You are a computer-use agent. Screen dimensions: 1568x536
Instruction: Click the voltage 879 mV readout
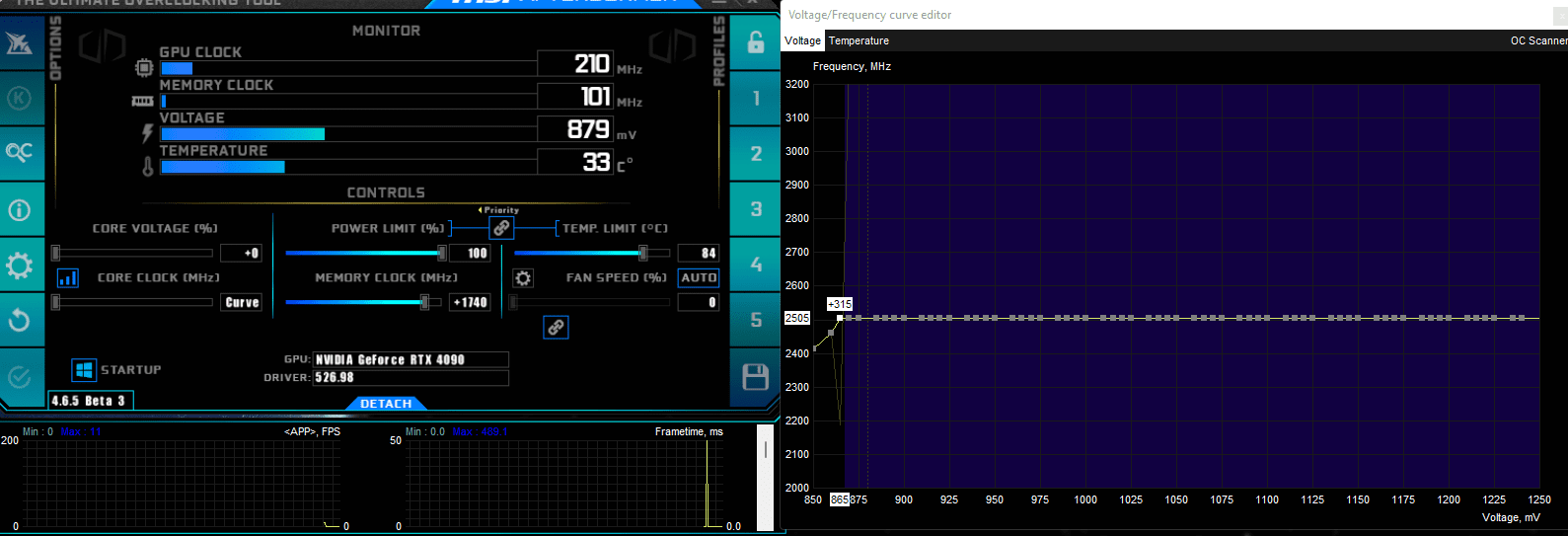[x=575, y=129]
